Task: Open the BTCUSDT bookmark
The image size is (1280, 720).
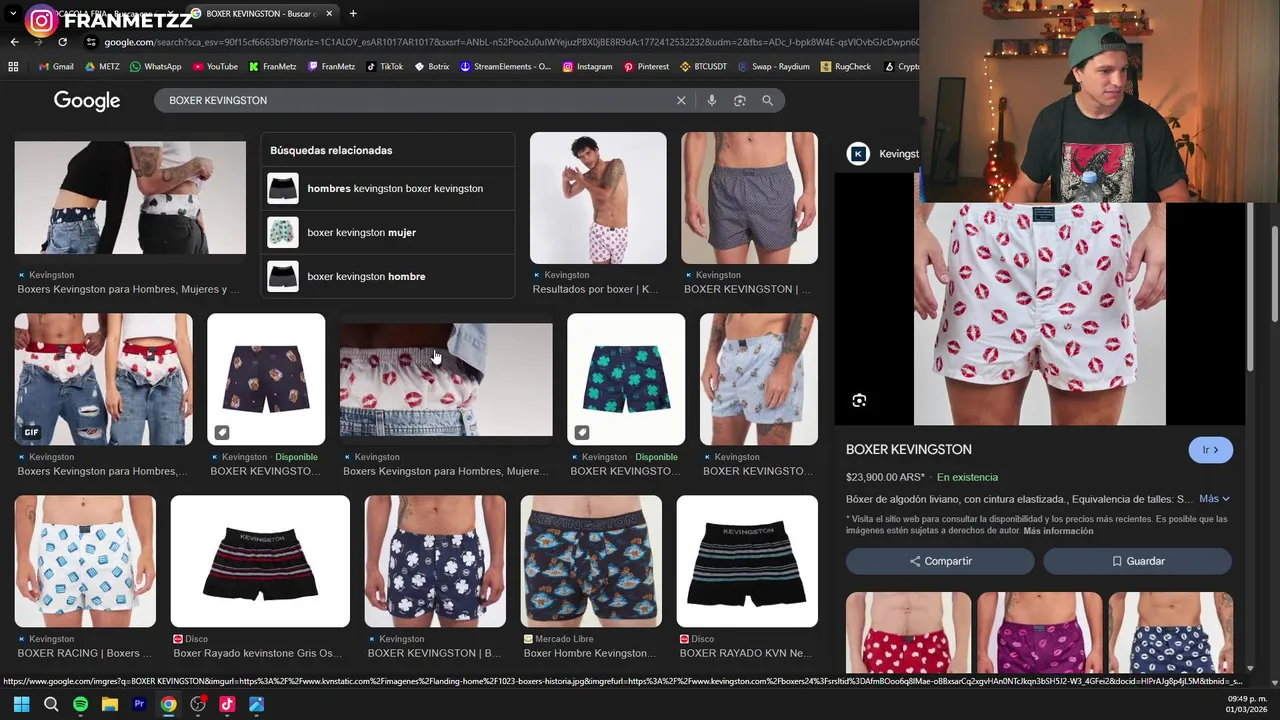Action: (704, 67)
